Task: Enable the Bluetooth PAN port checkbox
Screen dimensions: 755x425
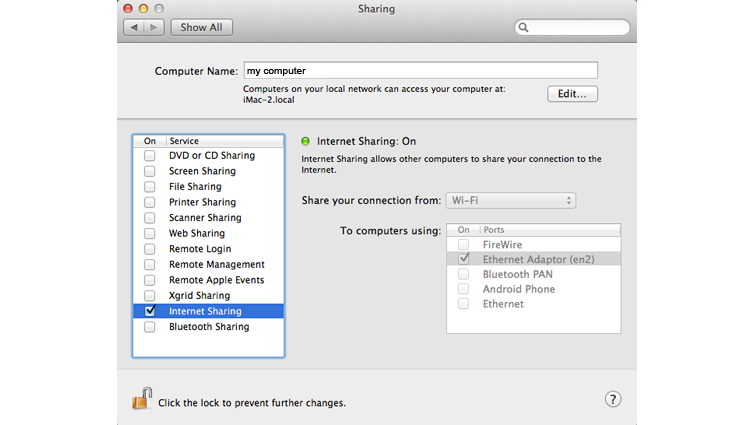Action: point(463,274)
